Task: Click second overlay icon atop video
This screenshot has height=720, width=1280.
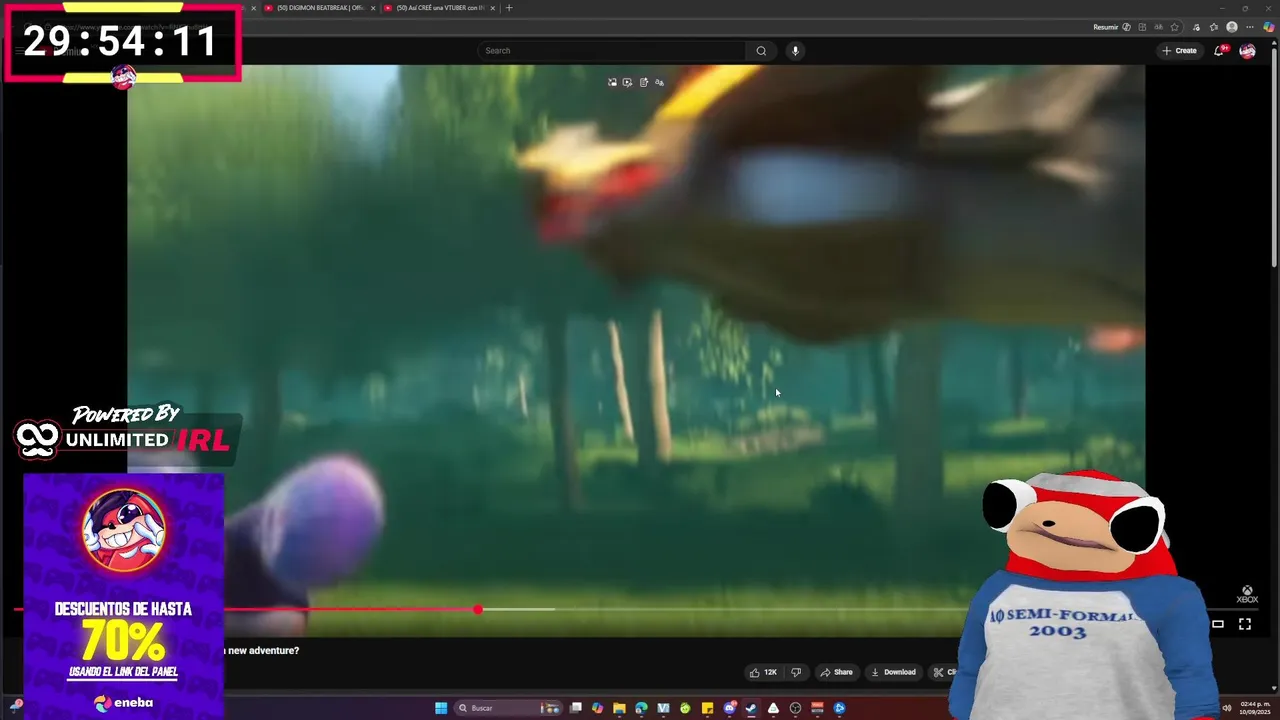Action: point(627,82)
